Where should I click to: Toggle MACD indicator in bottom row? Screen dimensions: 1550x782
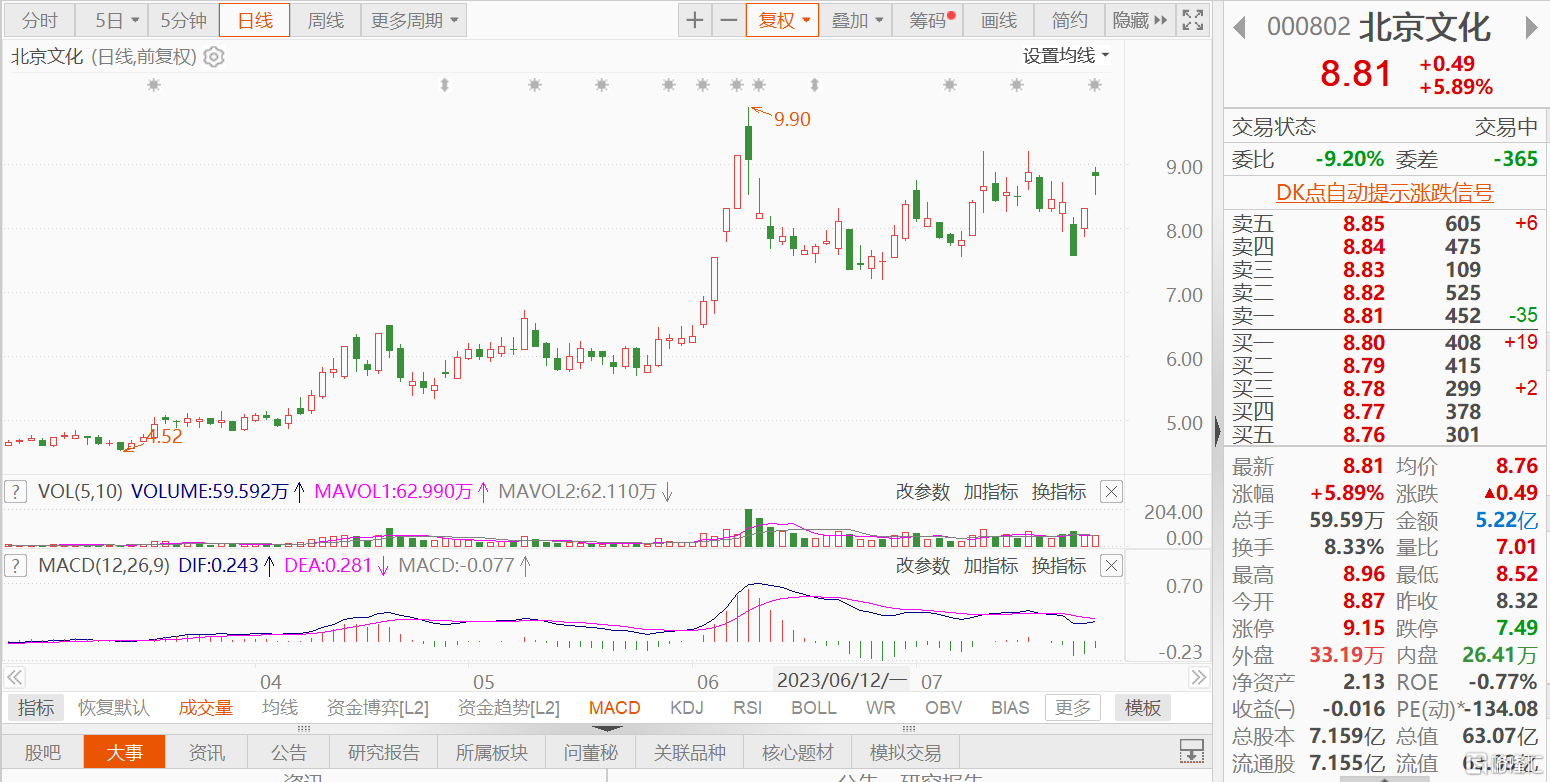(x=614, y=708)
